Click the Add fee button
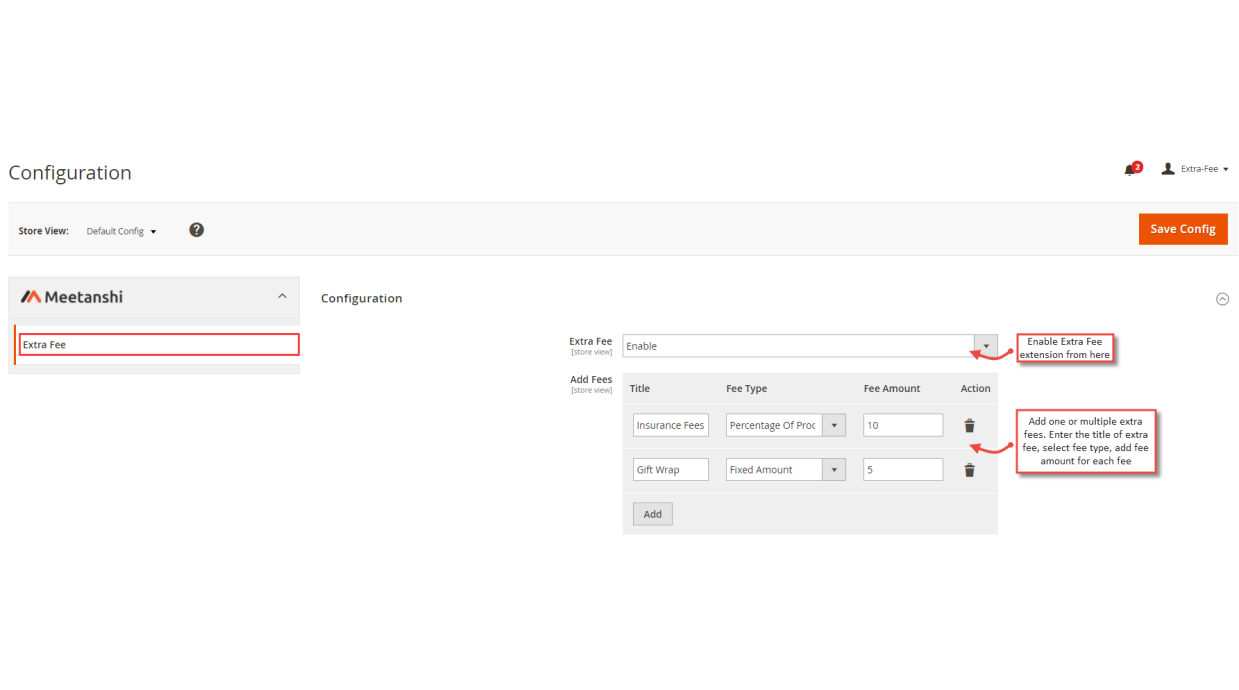 click(653, 514)
